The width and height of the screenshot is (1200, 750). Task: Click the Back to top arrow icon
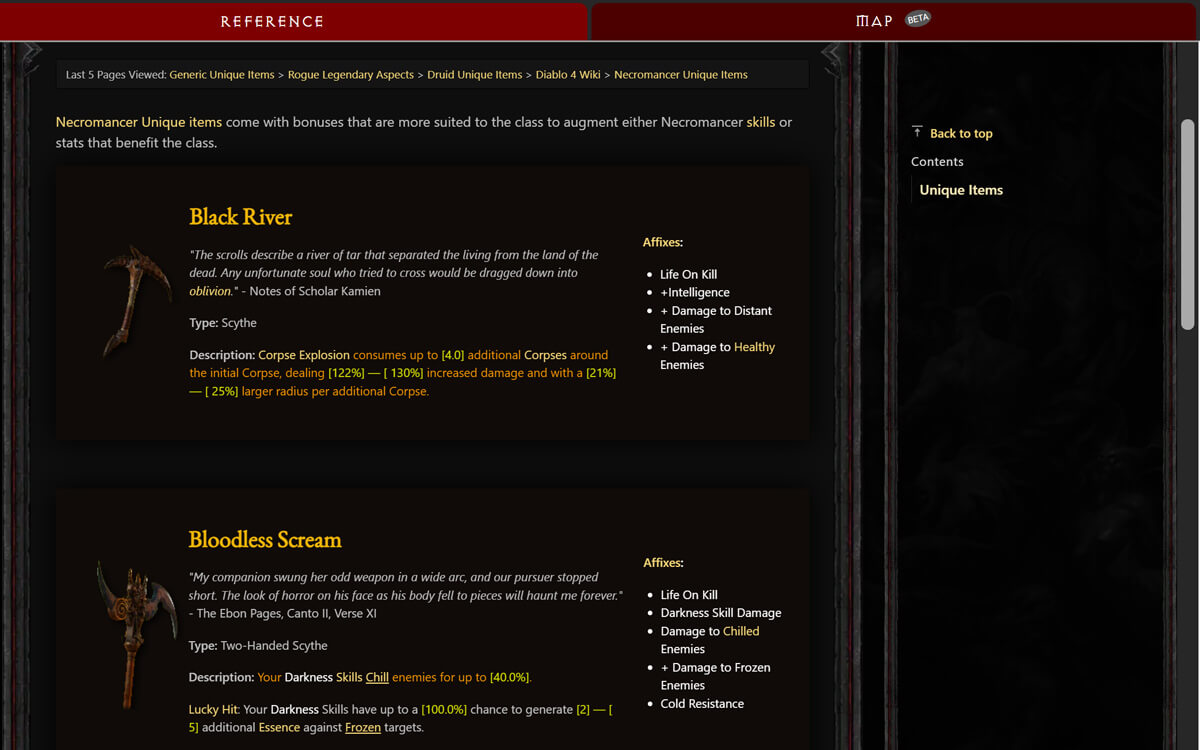tap(917, 132)
